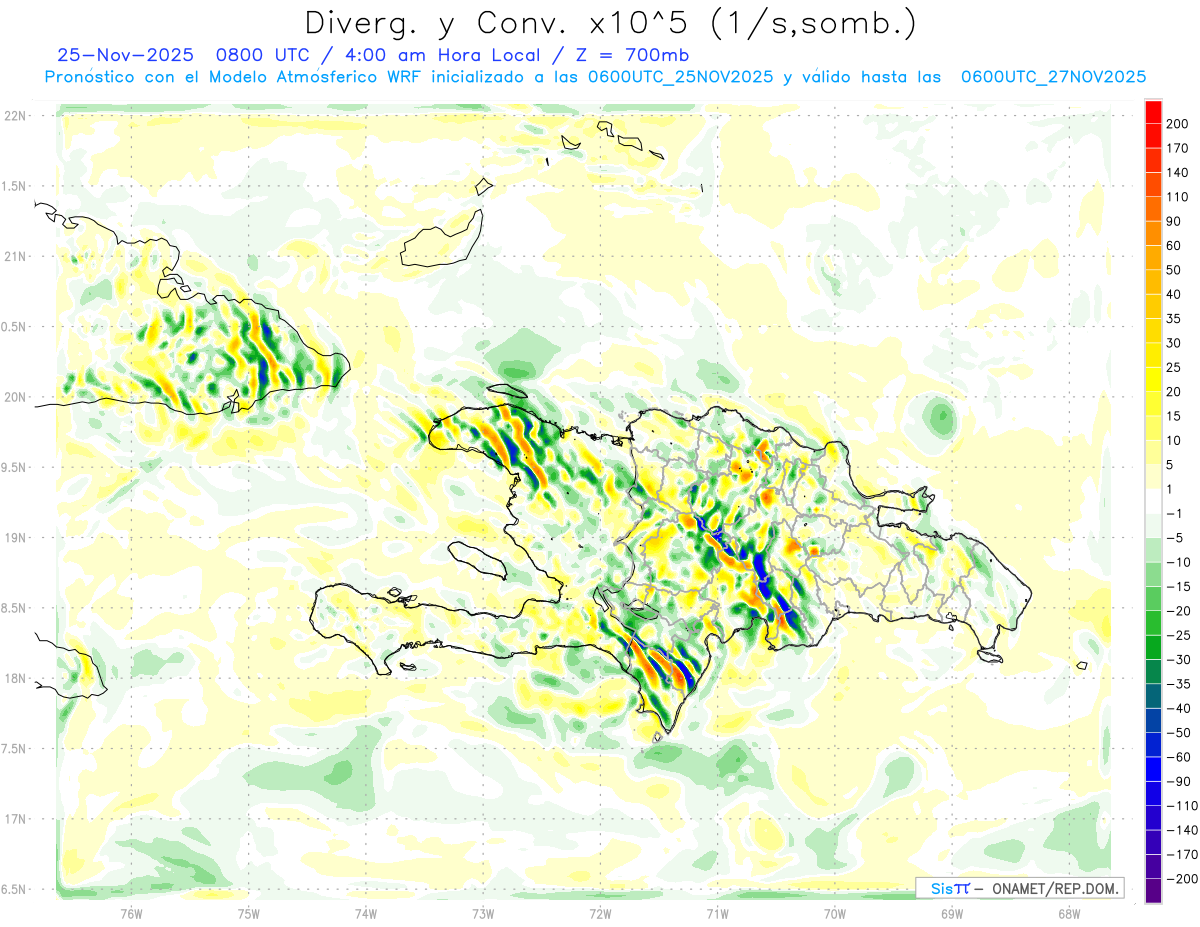Screen dimensions: 1200x927
Task: Click the "-40" value on the color scale
Action: 1179,709
